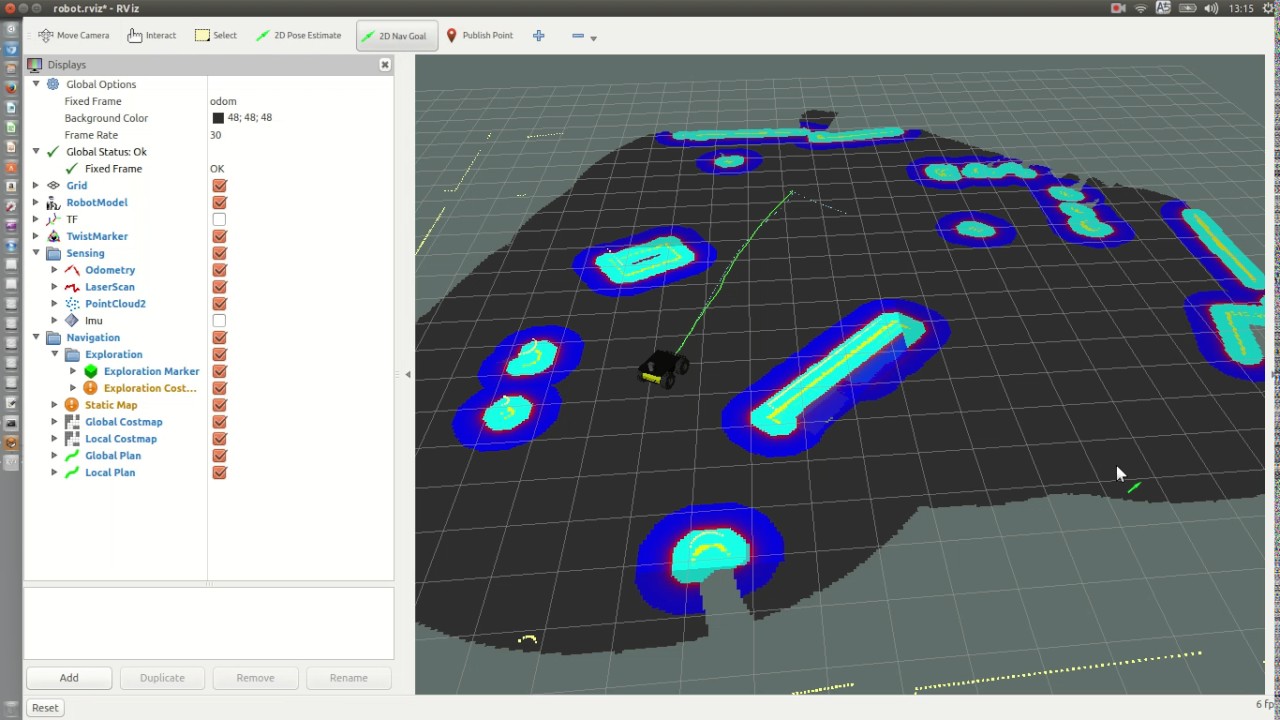Click the Reset button

(x=45, y=708)
